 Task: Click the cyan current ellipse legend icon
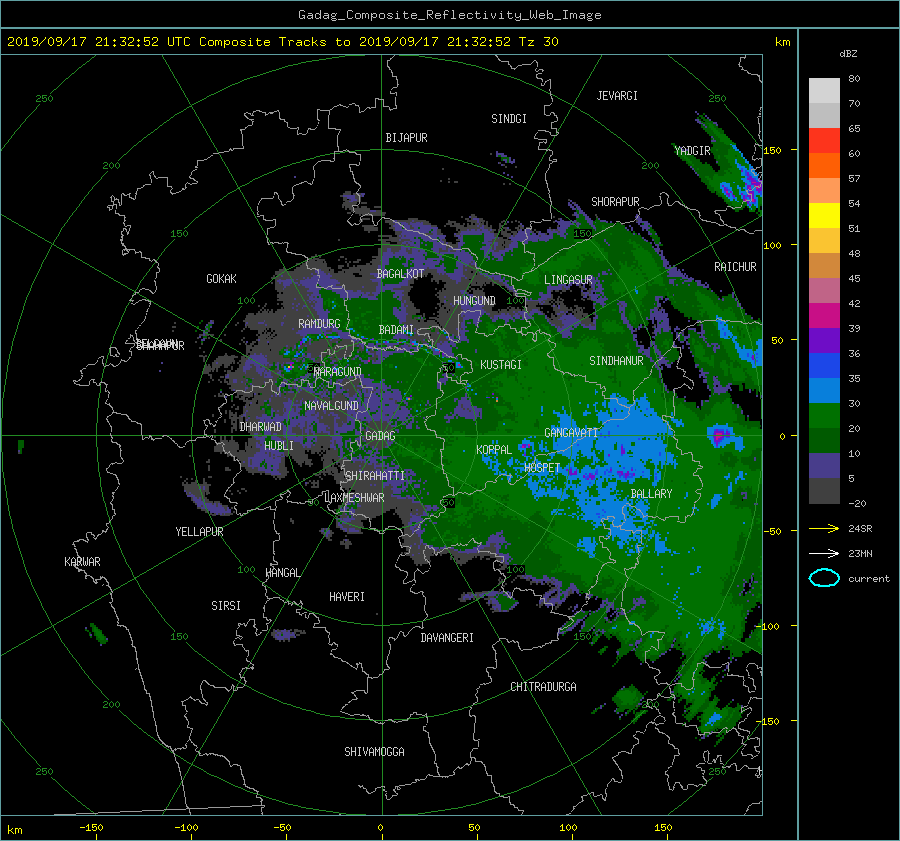click(x=824, y=578)
